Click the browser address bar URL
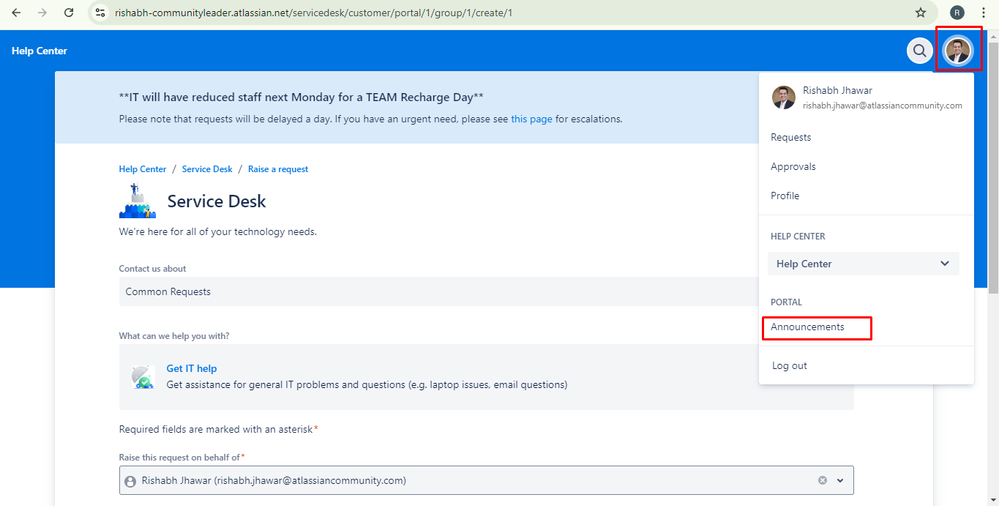 click(313, 13)
